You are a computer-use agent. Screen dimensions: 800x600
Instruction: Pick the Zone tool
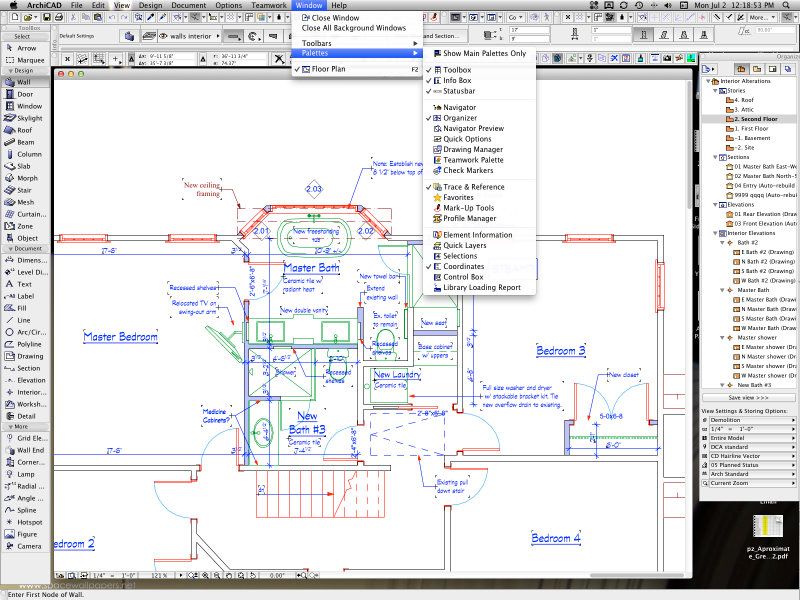[x=25, y=225]
